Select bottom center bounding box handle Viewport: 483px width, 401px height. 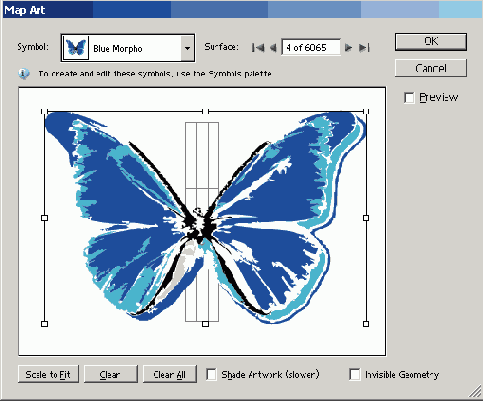coord(205,324)
